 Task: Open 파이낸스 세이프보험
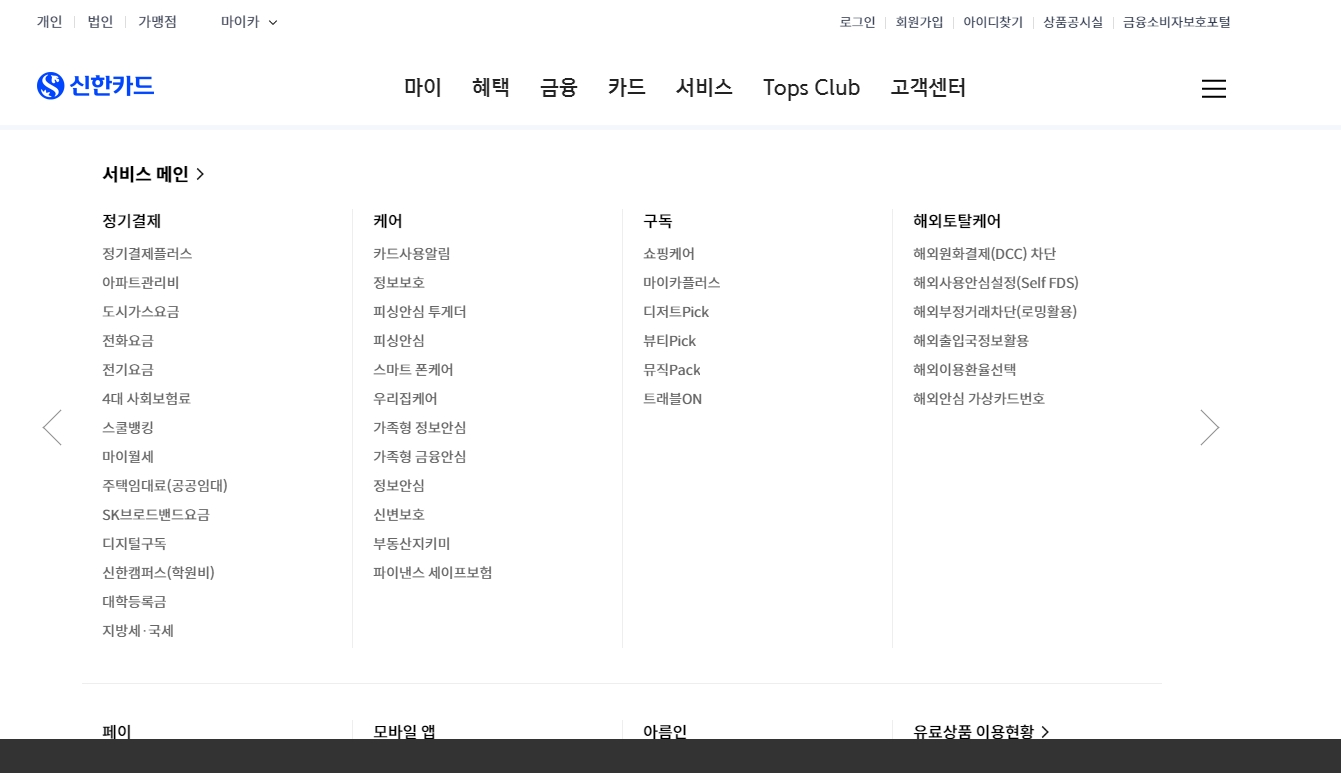[433, 573]
